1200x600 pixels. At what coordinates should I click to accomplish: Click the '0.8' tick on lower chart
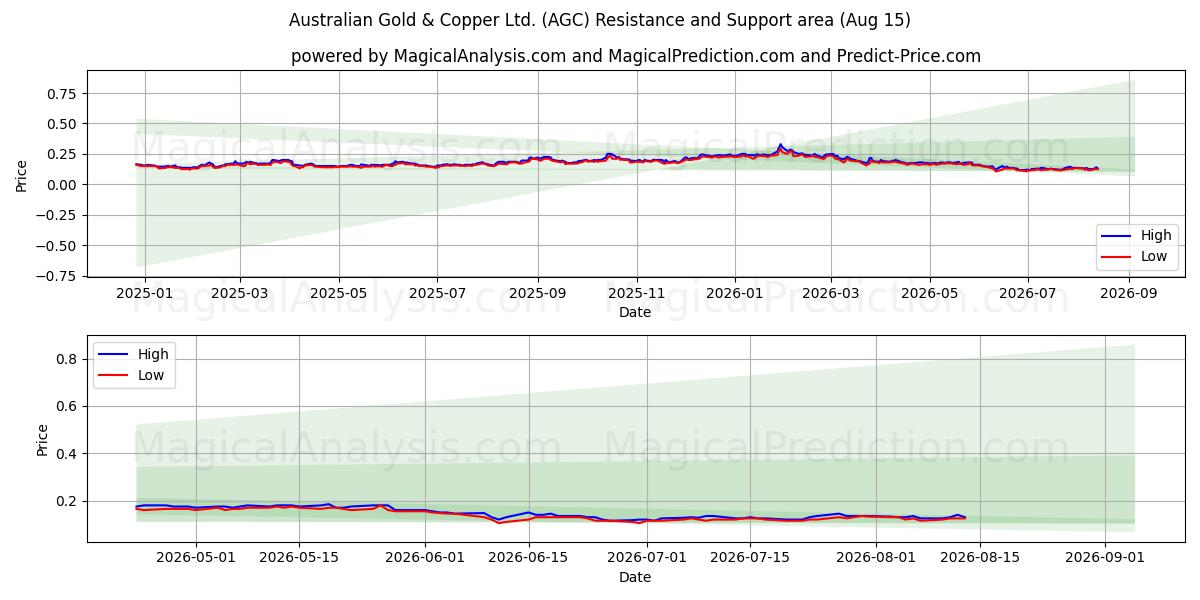click(68, 359)
